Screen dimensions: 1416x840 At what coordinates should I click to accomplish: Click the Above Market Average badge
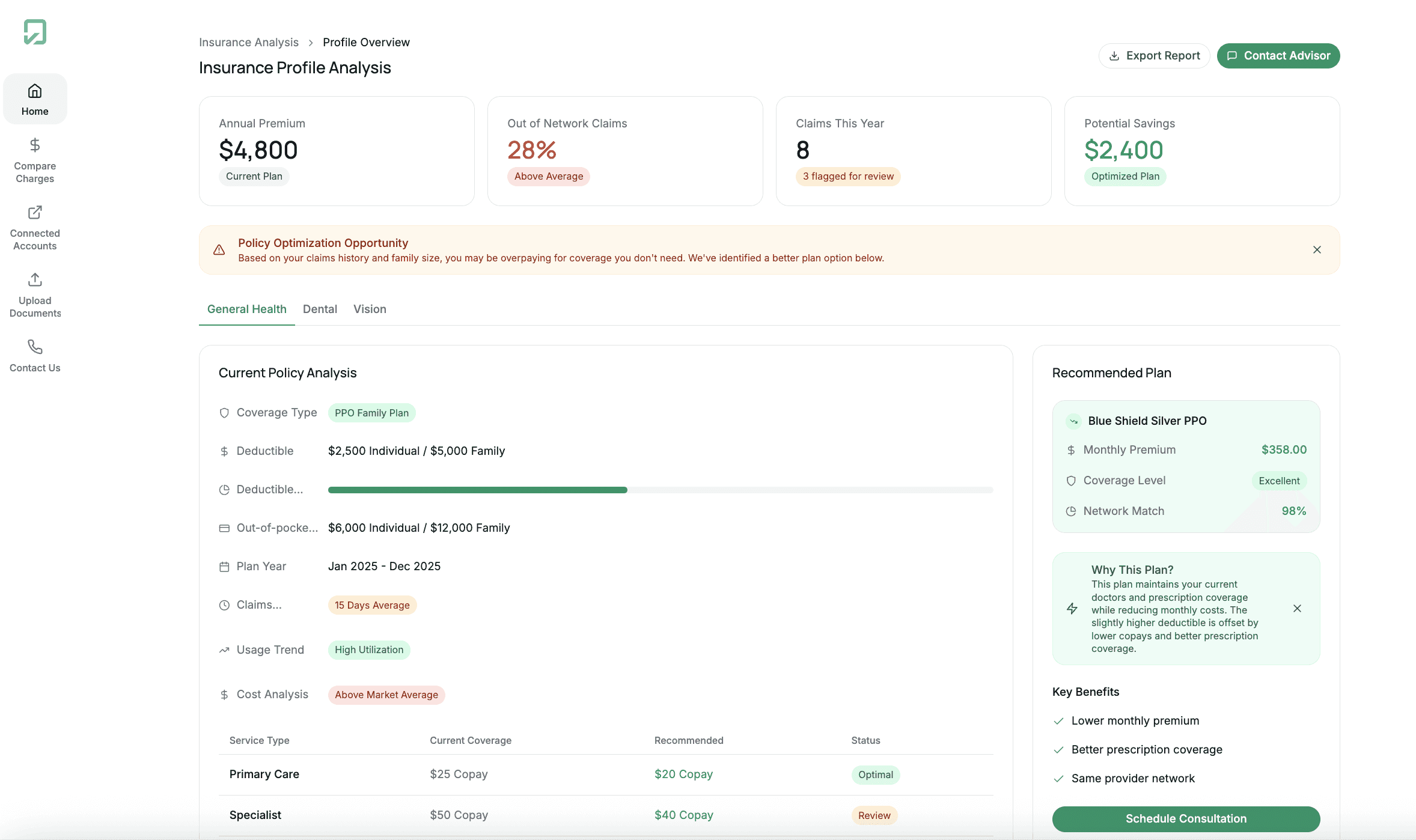[386, 695]
